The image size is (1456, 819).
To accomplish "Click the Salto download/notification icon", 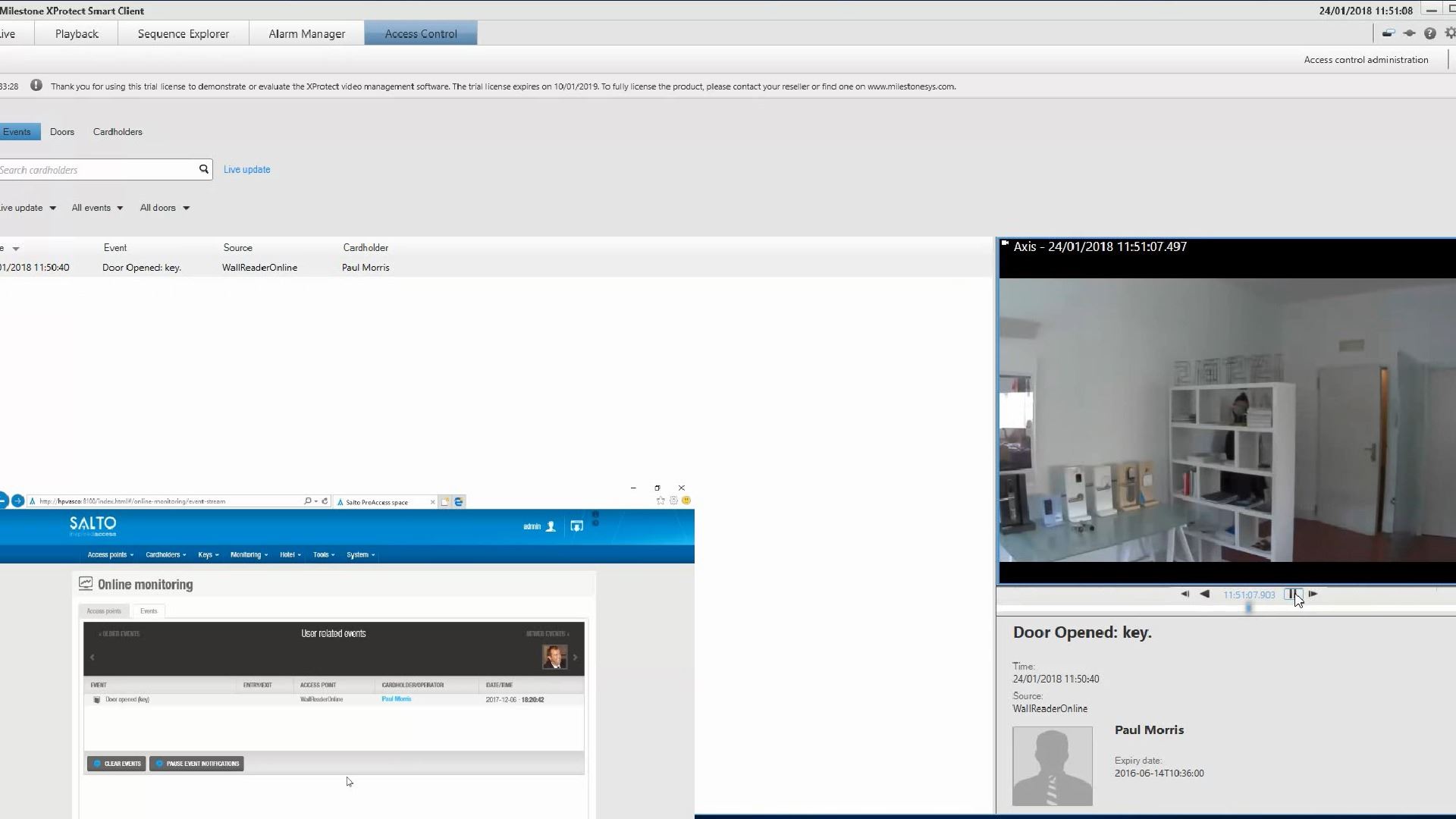I will pos(577,526).
